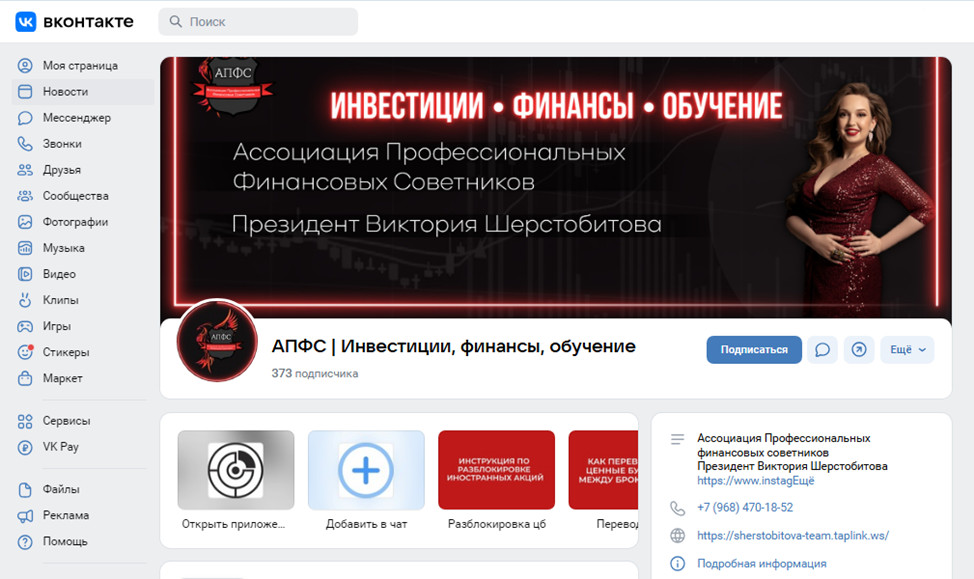Screen dimensions: 974x579
Task: Click the search magnifier icon
Action: [x=176, y=22]
